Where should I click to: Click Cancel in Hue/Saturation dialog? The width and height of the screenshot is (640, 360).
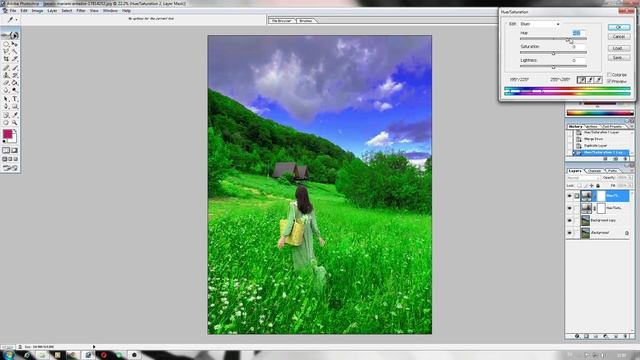click(619, 37)
